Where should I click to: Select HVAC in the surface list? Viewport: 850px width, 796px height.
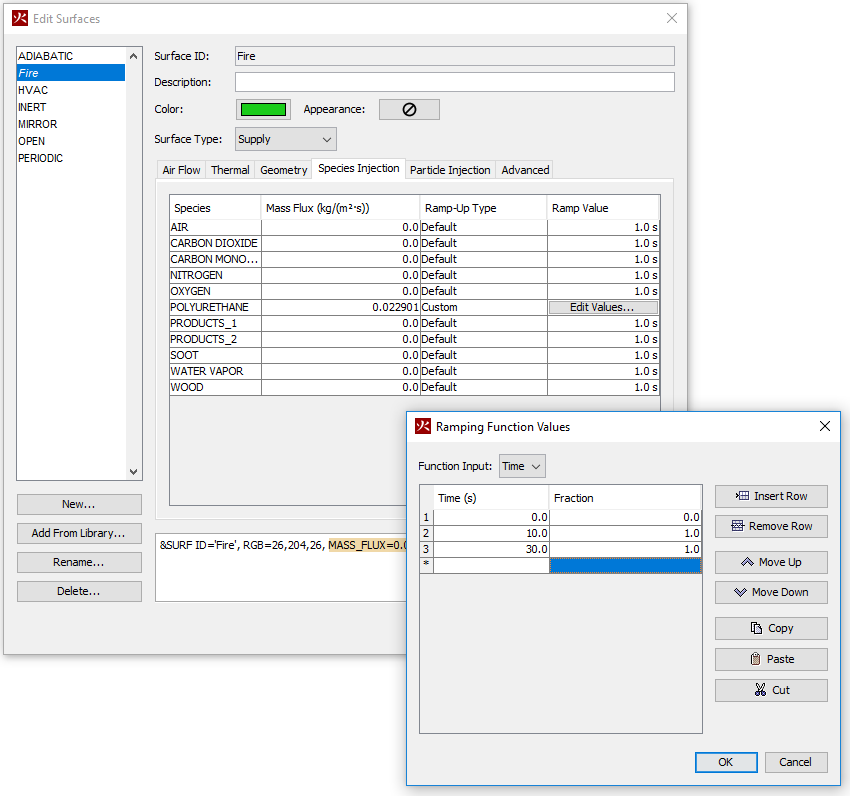71,90
